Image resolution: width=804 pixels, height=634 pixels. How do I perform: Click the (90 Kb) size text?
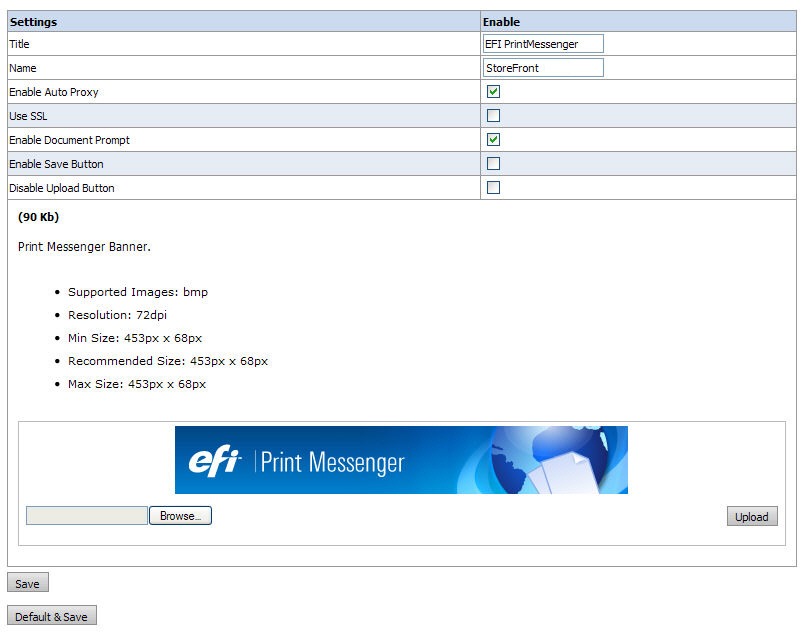click(38, 217)
